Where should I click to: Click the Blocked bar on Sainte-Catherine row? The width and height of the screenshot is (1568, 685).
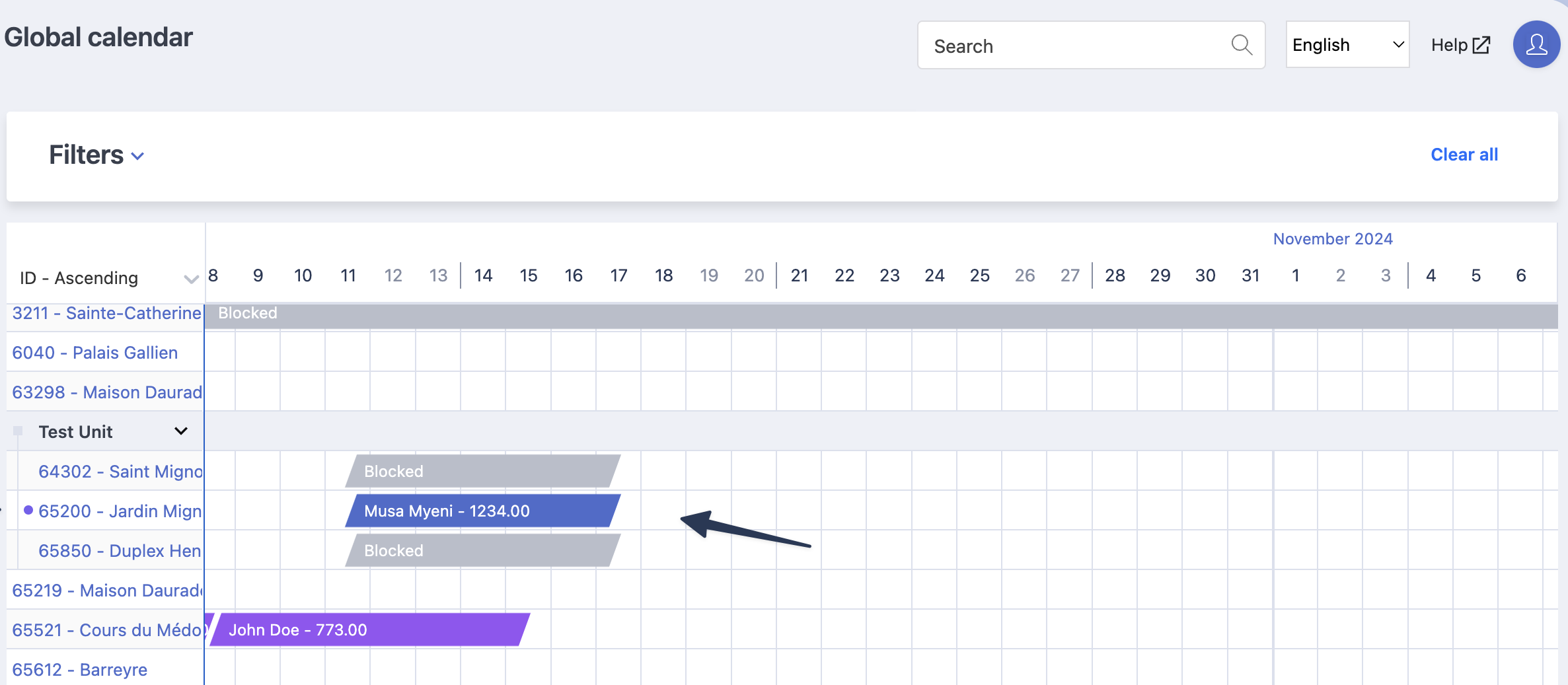881,315
